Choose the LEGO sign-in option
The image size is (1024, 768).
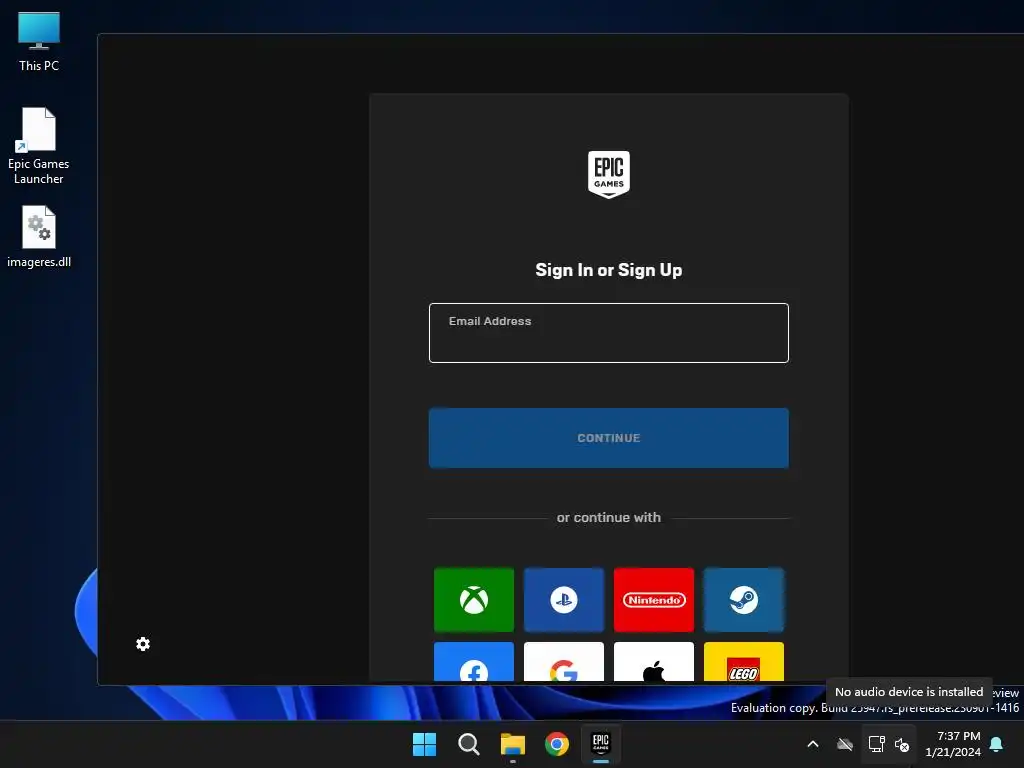point(744,662)
